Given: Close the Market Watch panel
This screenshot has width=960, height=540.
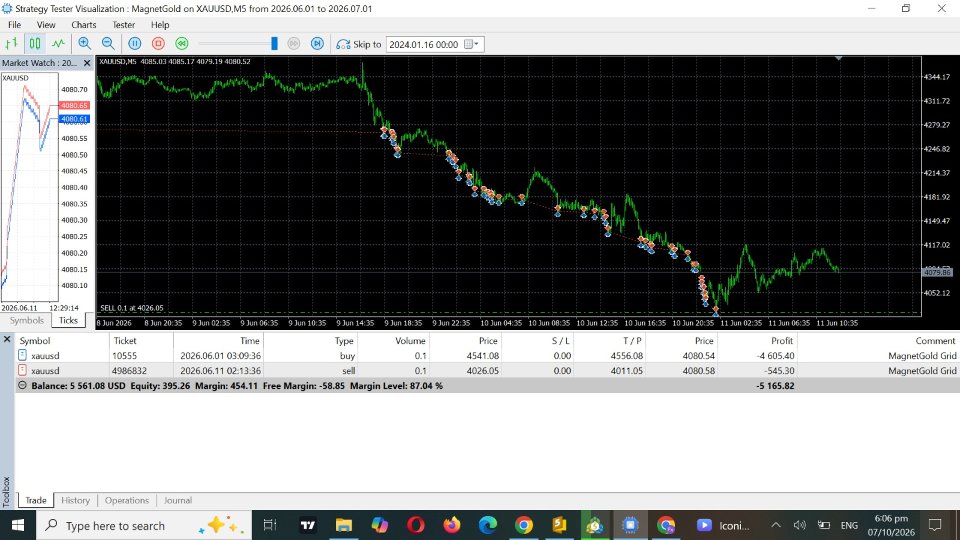Looking at the screenshot, I should [x=87, y=63].
